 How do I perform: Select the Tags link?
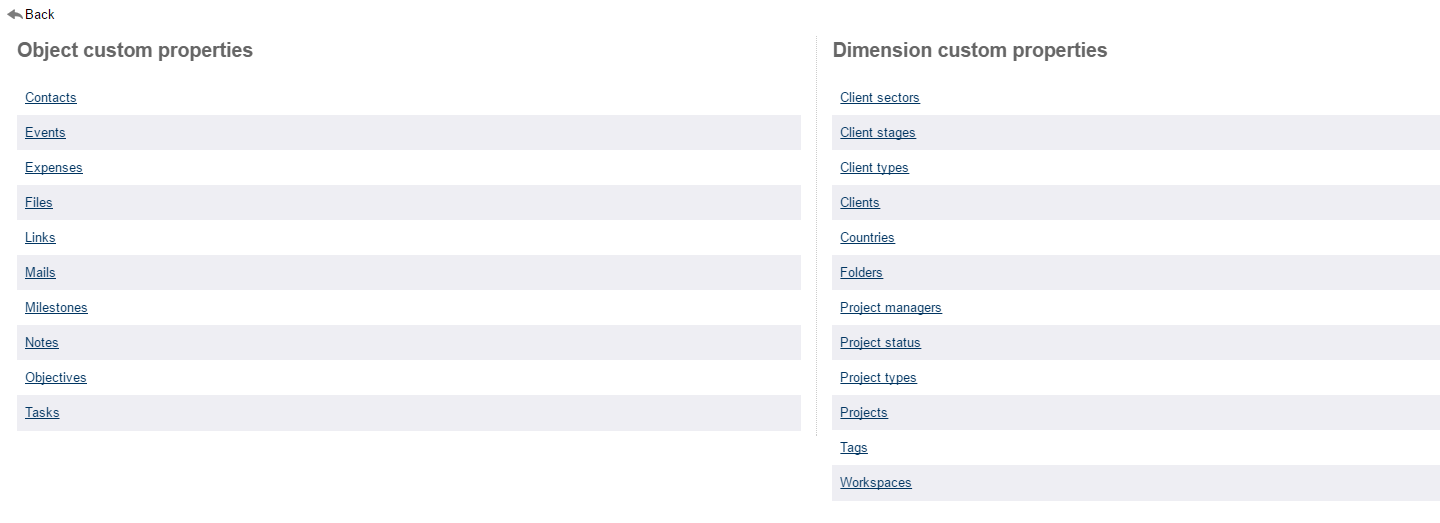(854, 448)
